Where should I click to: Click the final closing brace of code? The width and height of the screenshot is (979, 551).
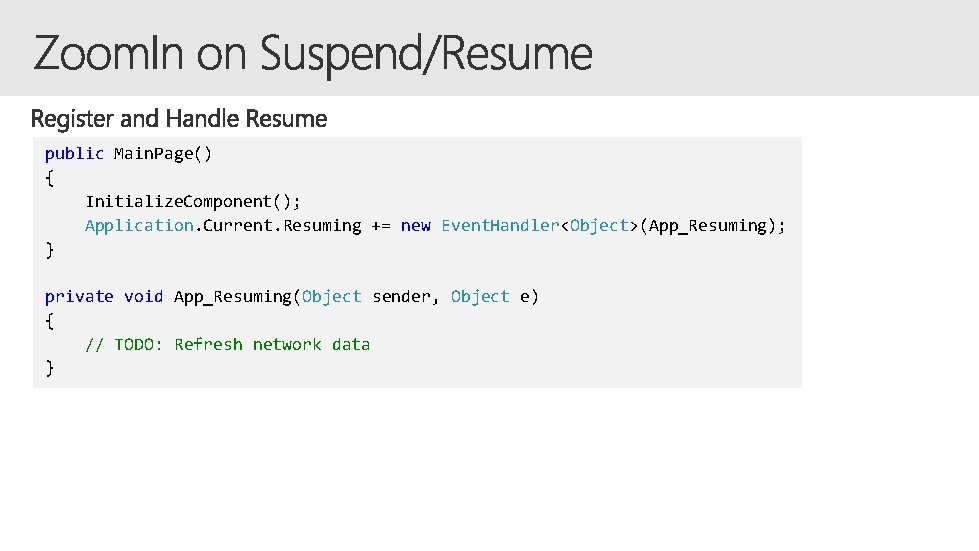pyautogui.click(x=50, y=368)
